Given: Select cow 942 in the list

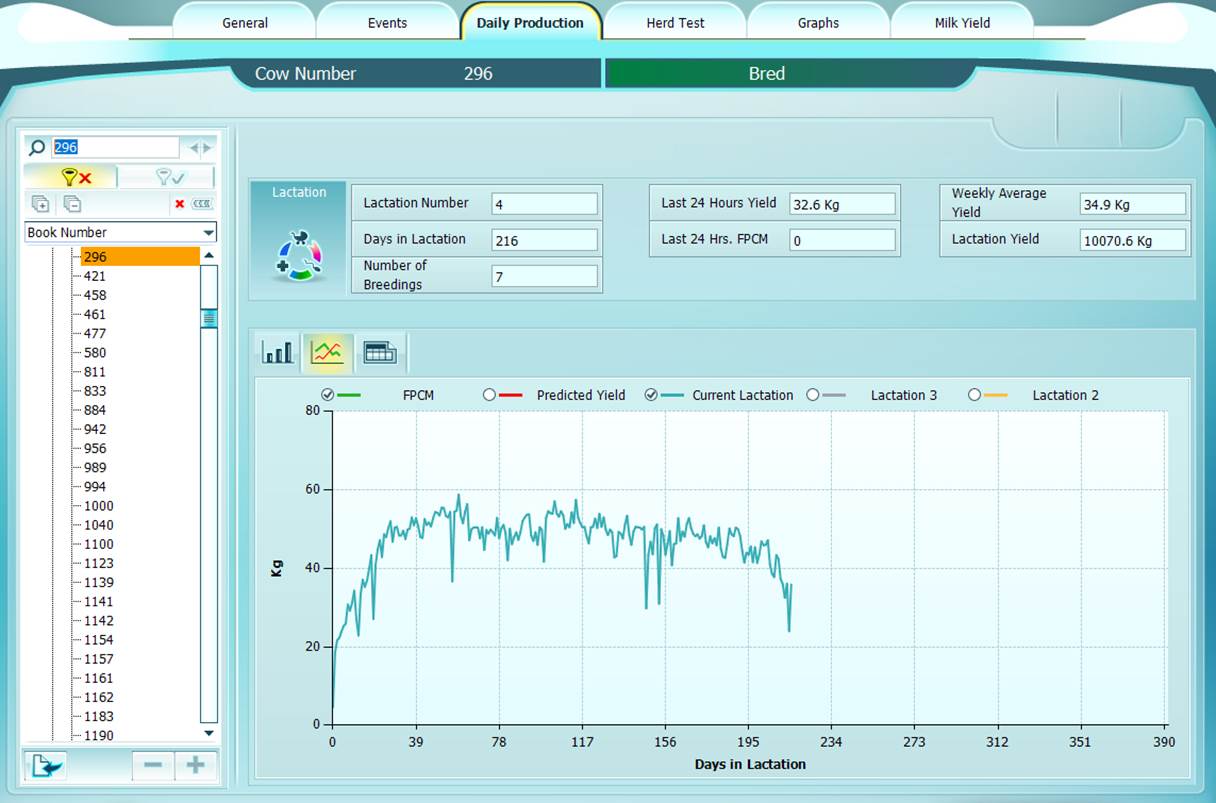Looking at the screenshot, I should [x=95, y=429].
